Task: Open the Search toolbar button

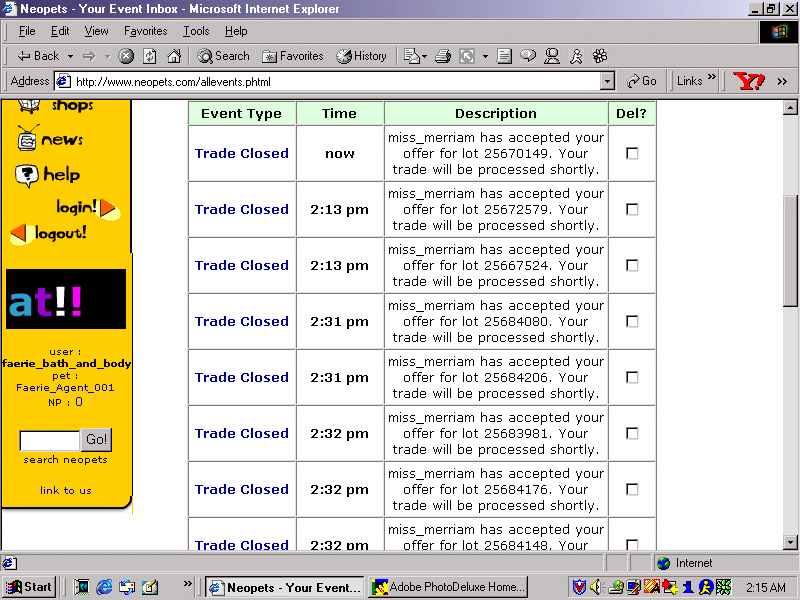Action: click(223, 56)
